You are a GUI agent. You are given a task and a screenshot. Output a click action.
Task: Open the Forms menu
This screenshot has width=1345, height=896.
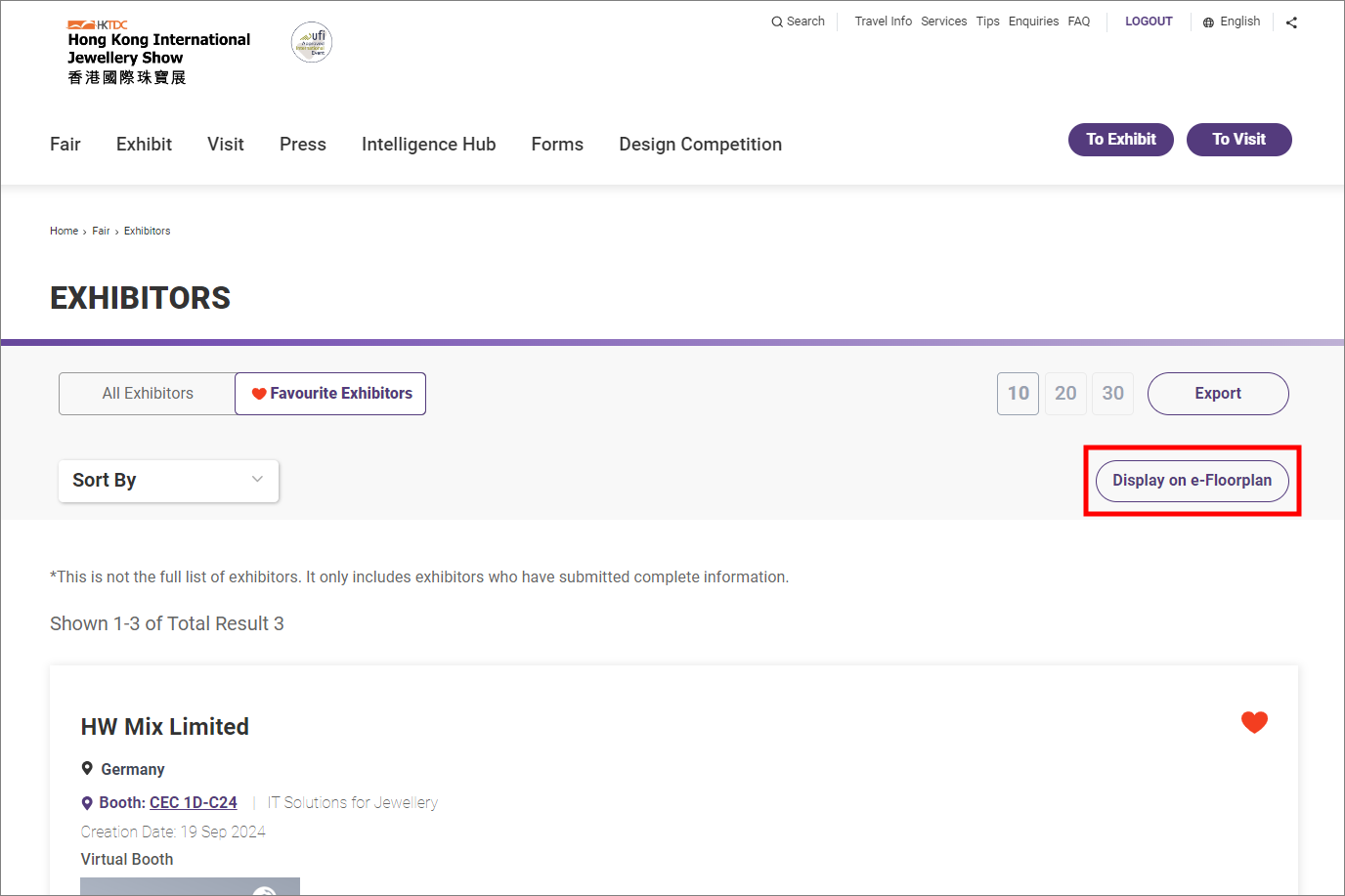557,145
